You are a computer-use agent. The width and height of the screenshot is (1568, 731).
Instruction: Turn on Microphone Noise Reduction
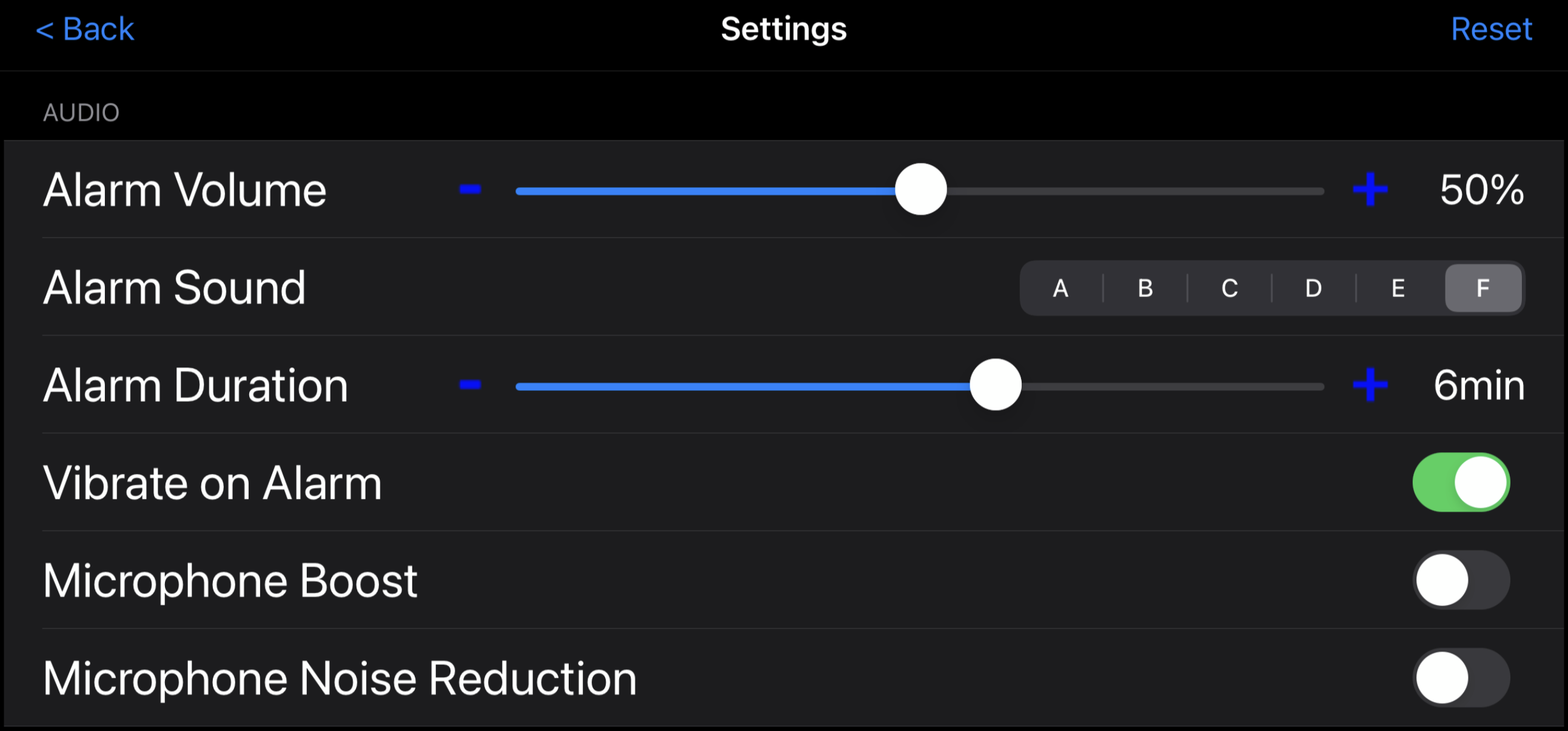coord(1460,678)
